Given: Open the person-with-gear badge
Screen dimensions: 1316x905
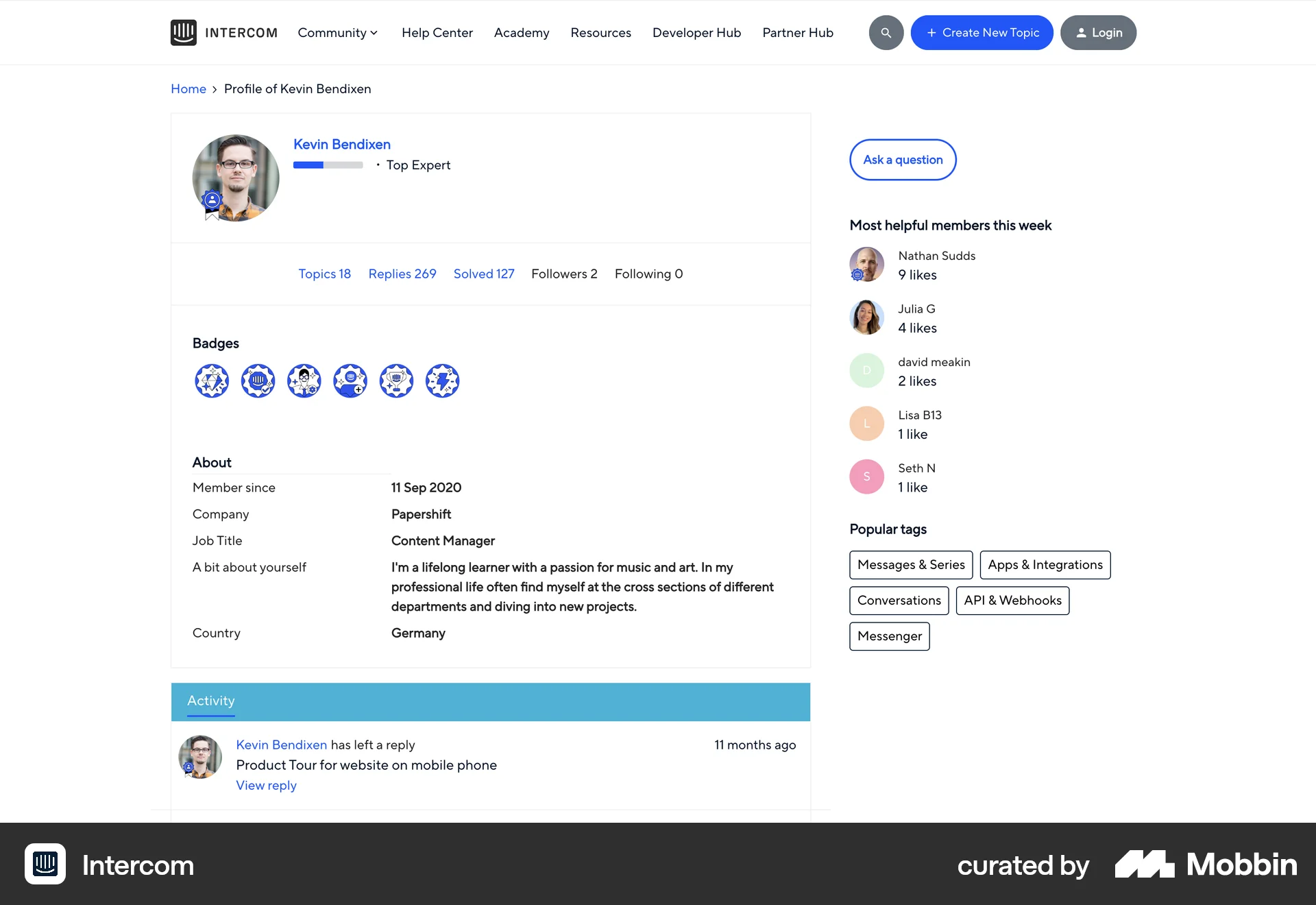Looking at the screenshot, I should click(x=304, y=381).
